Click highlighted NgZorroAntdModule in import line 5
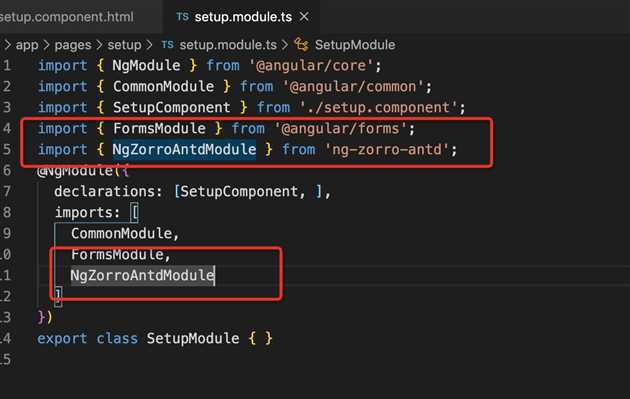Image resolution: width=630 pixels, height=399 pixels. (x=184, y=149)
